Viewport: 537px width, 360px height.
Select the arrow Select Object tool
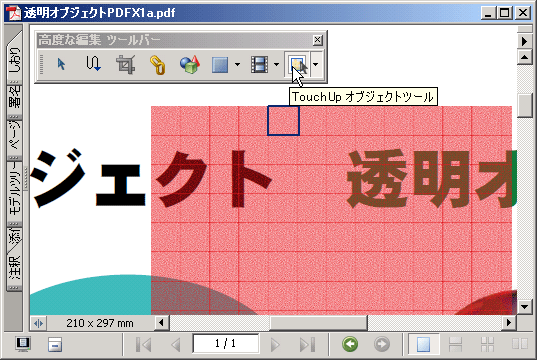coord(61,64)
